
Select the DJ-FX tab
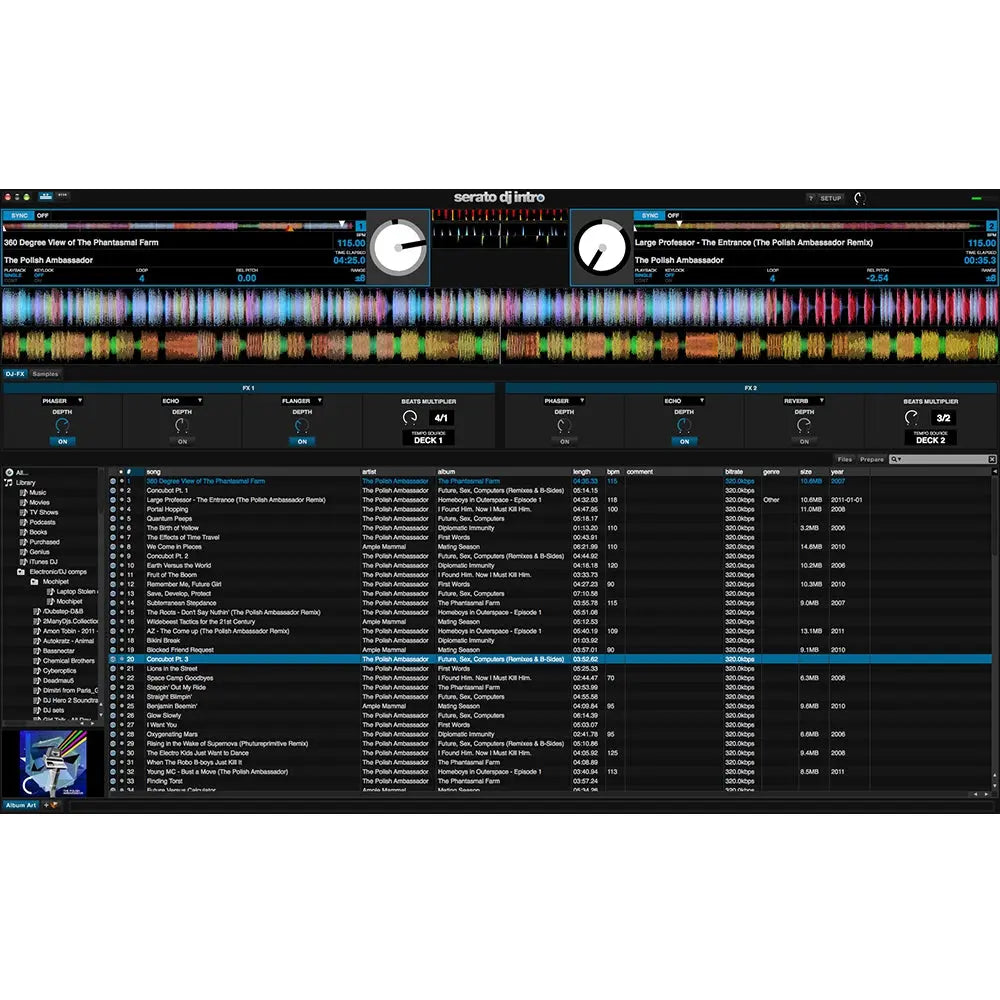(x=14, y=372)
